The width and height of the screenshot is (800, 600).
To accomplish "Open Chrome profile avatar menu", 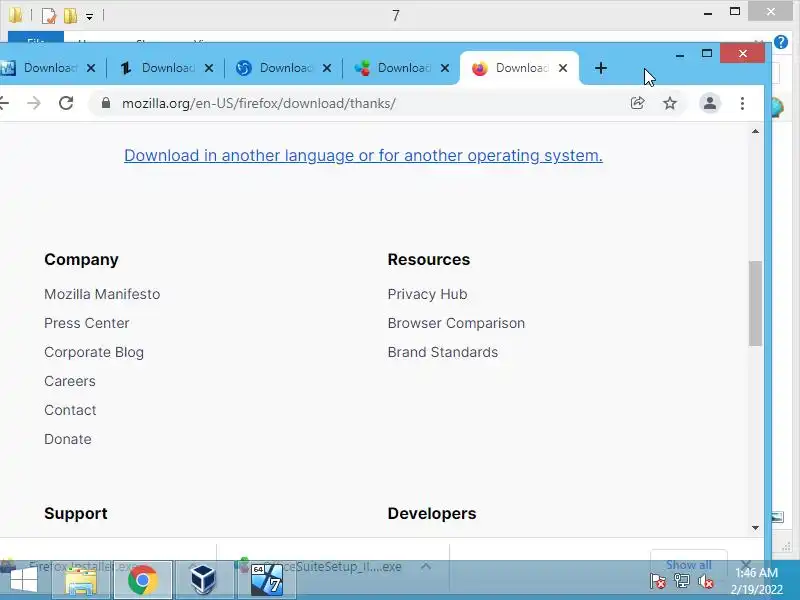I will [x=710, y=104].
